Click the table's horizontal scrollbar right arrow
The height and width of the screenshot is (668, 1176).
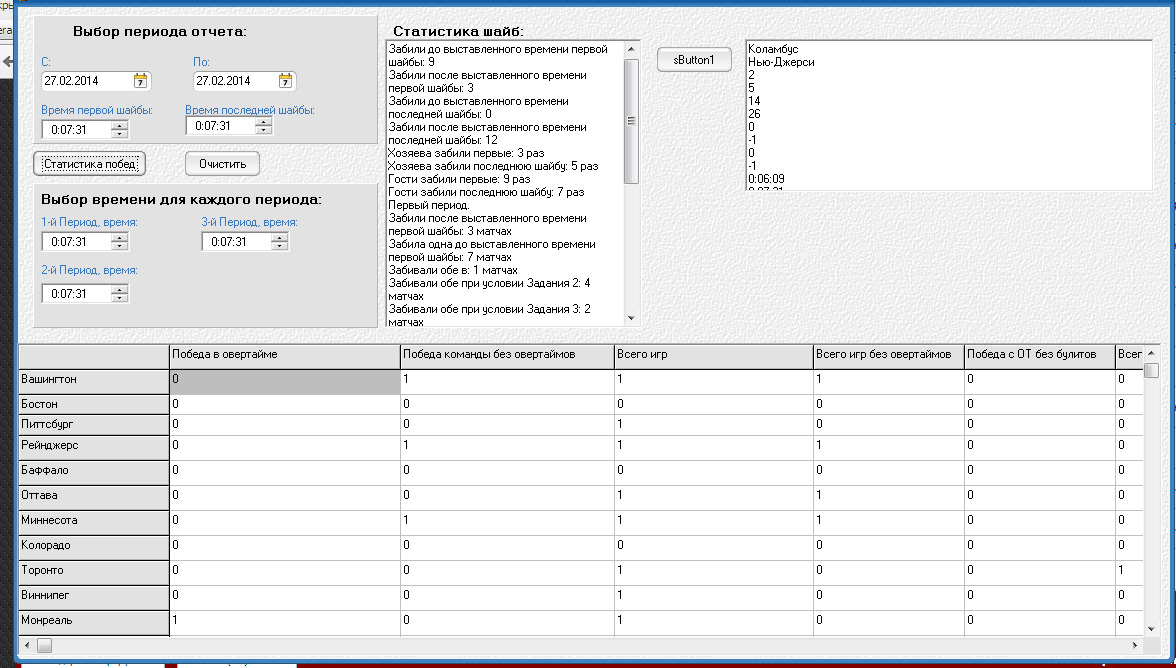click(x=1136, y=645)
